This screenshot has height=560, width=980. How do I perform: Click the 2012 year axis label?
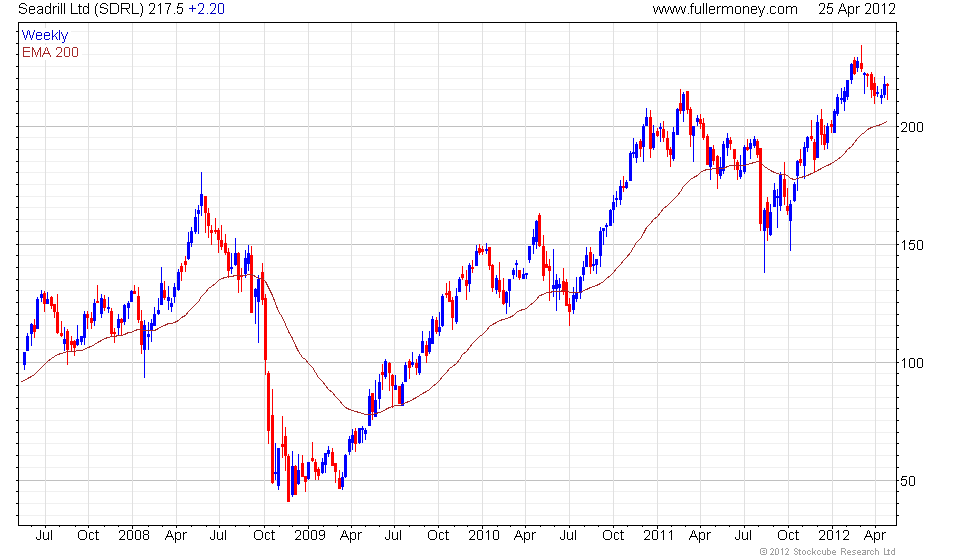(x=834, y=536)
